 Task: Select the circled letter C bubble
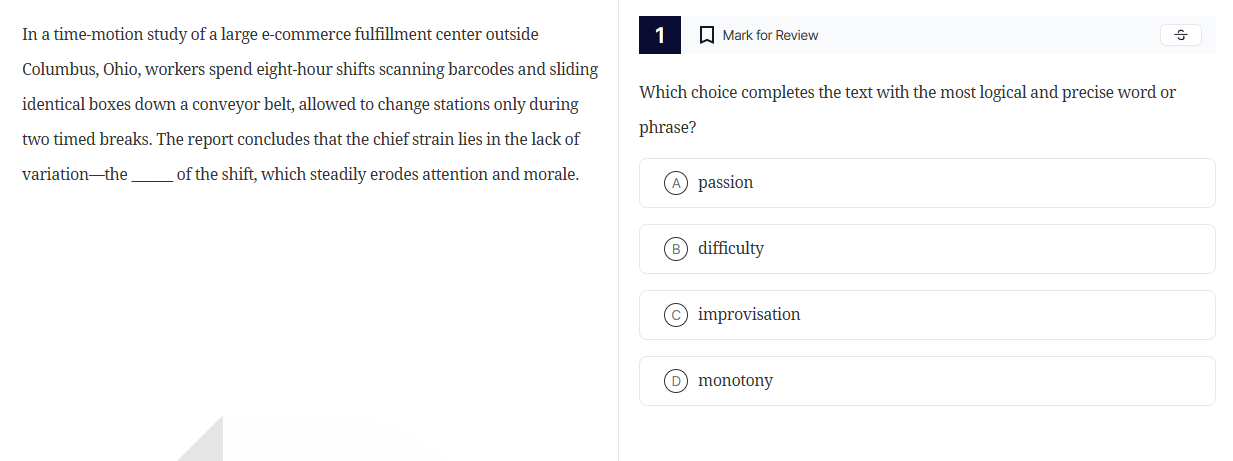677,315
